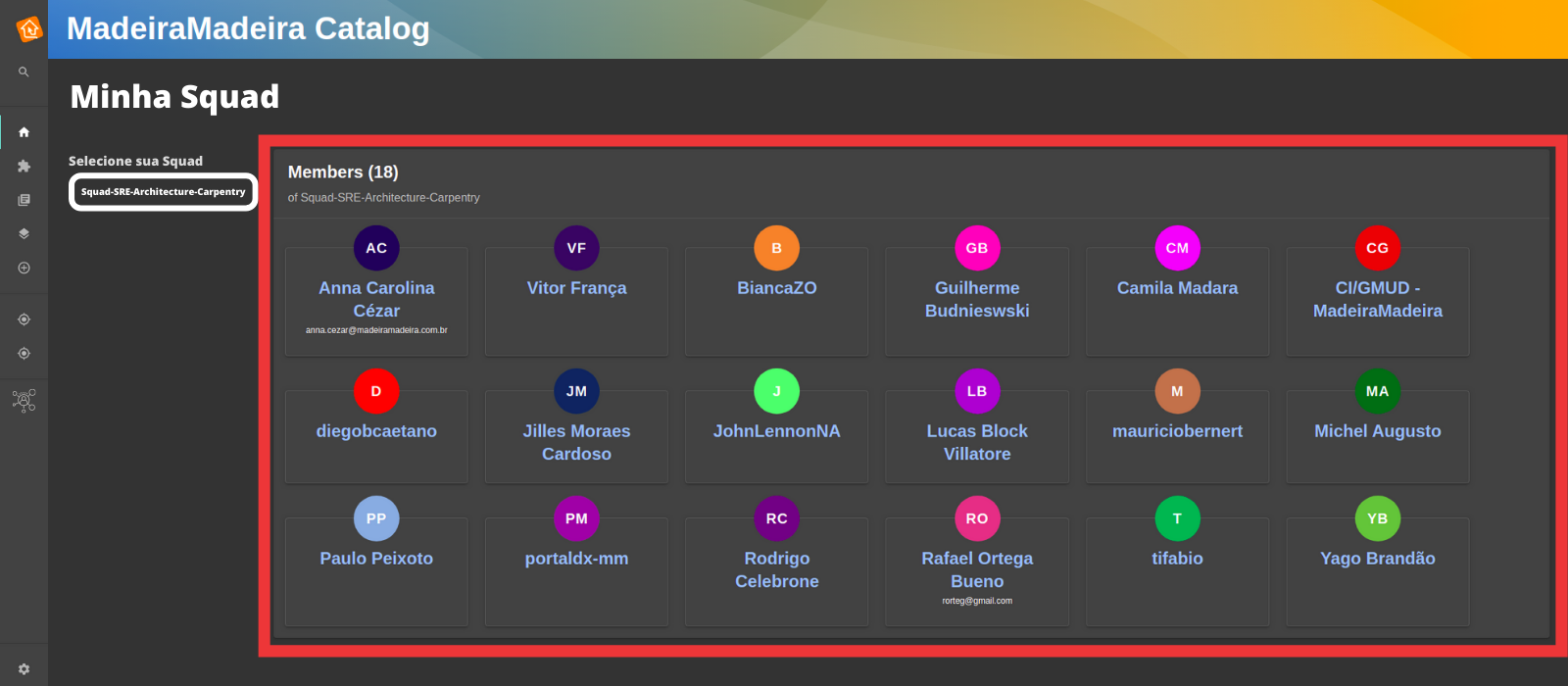Click the anna.cezar@madeiramadeira.com.br email
This screenshot has width=1568, height=686.
(x=376, y=330)
